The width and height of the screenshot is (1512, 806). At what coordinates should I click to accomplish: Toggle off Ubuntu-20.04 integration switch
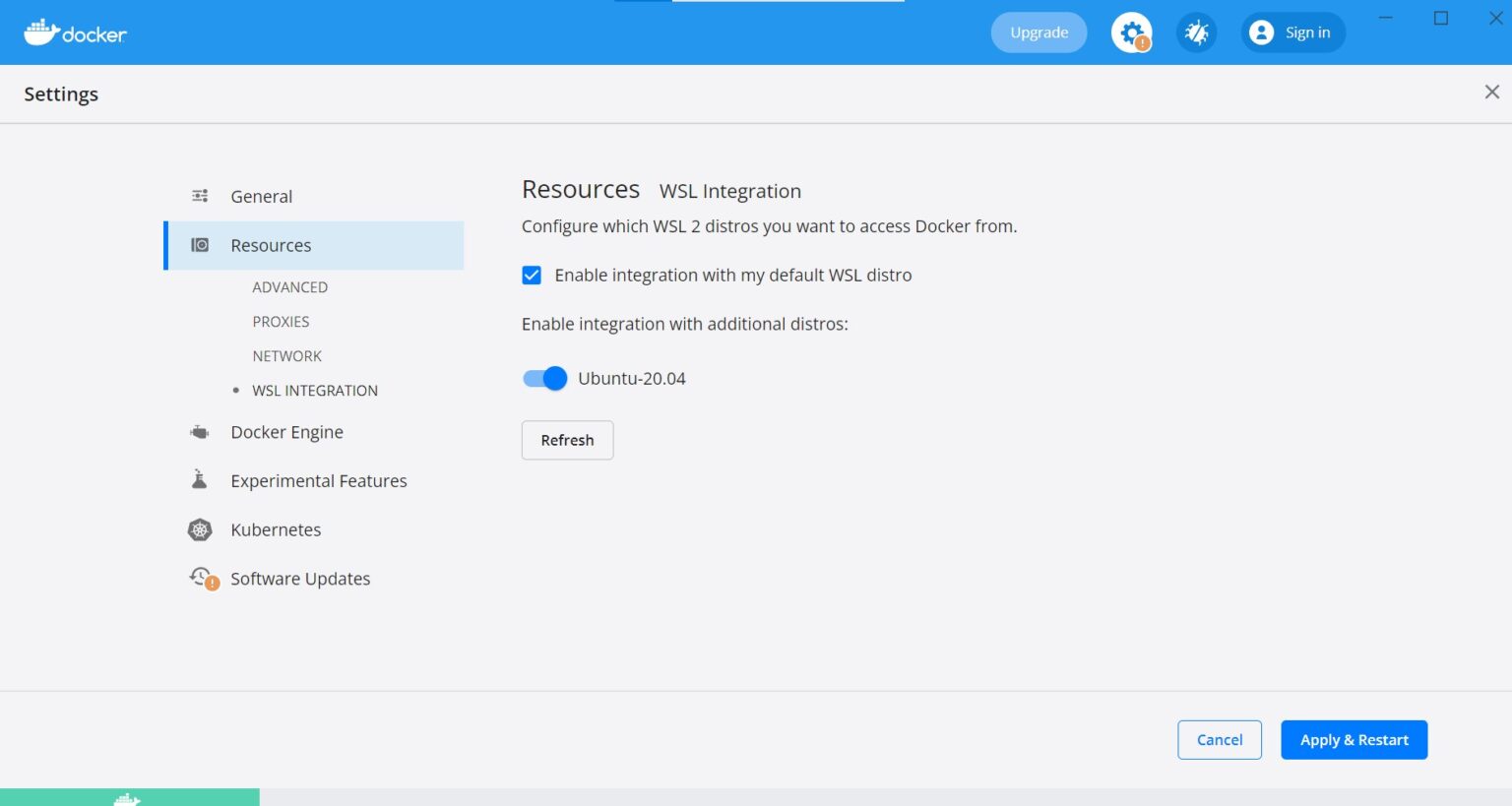[544, 379]
